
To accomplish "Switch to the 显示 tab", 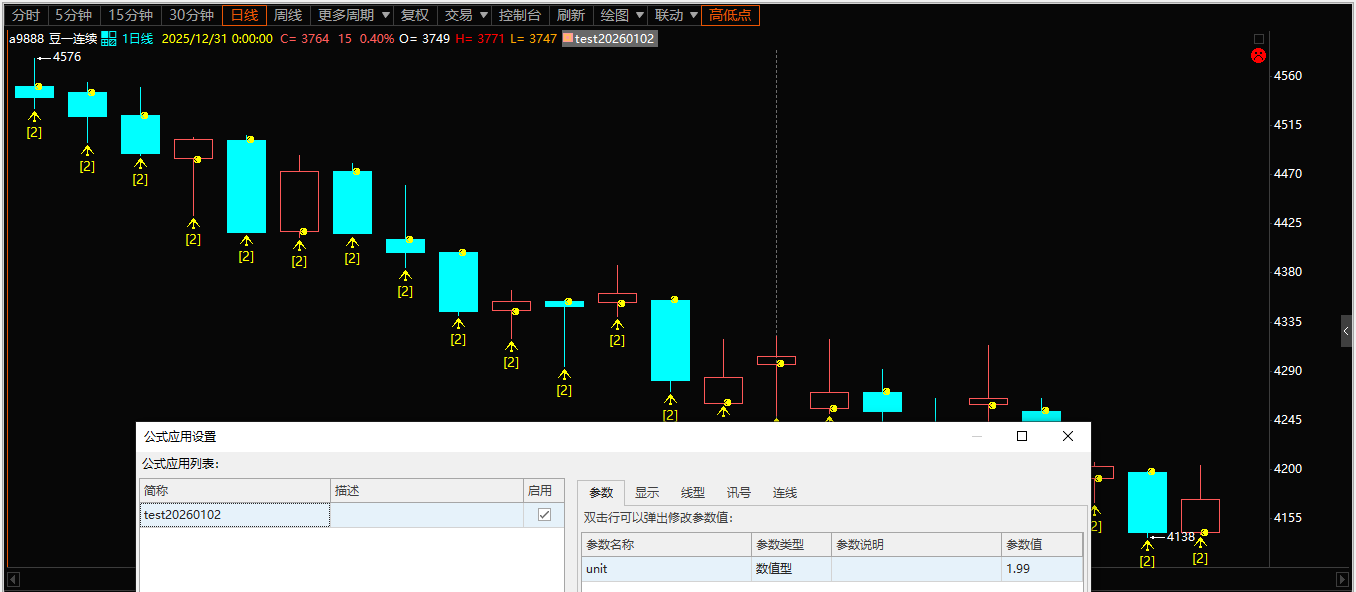I will pyautogui.click(x=647, y=492).
